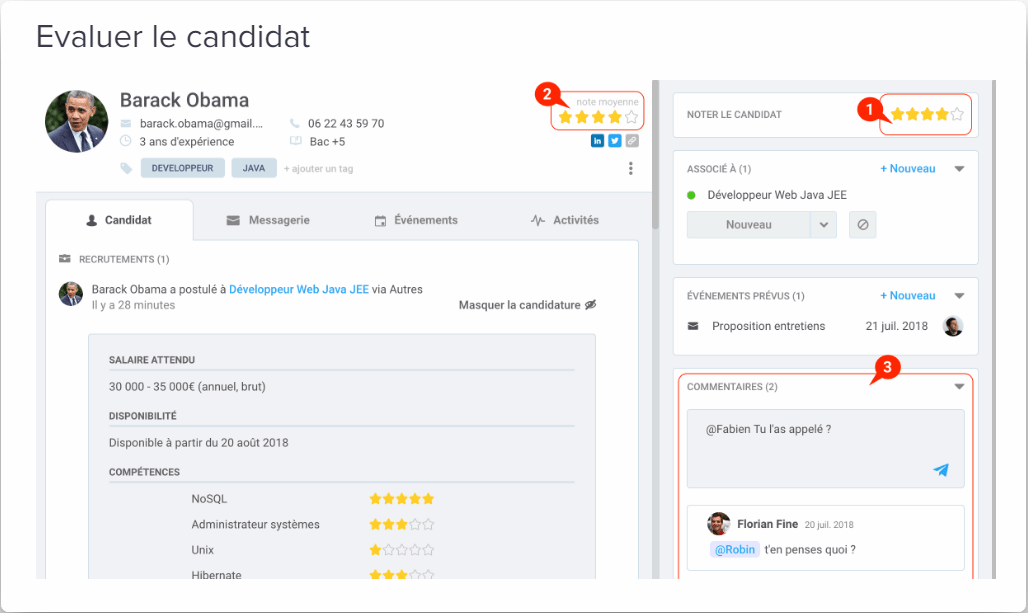Open the three-dot options menu
The image size is (1028, 613).
pos(630,168)
